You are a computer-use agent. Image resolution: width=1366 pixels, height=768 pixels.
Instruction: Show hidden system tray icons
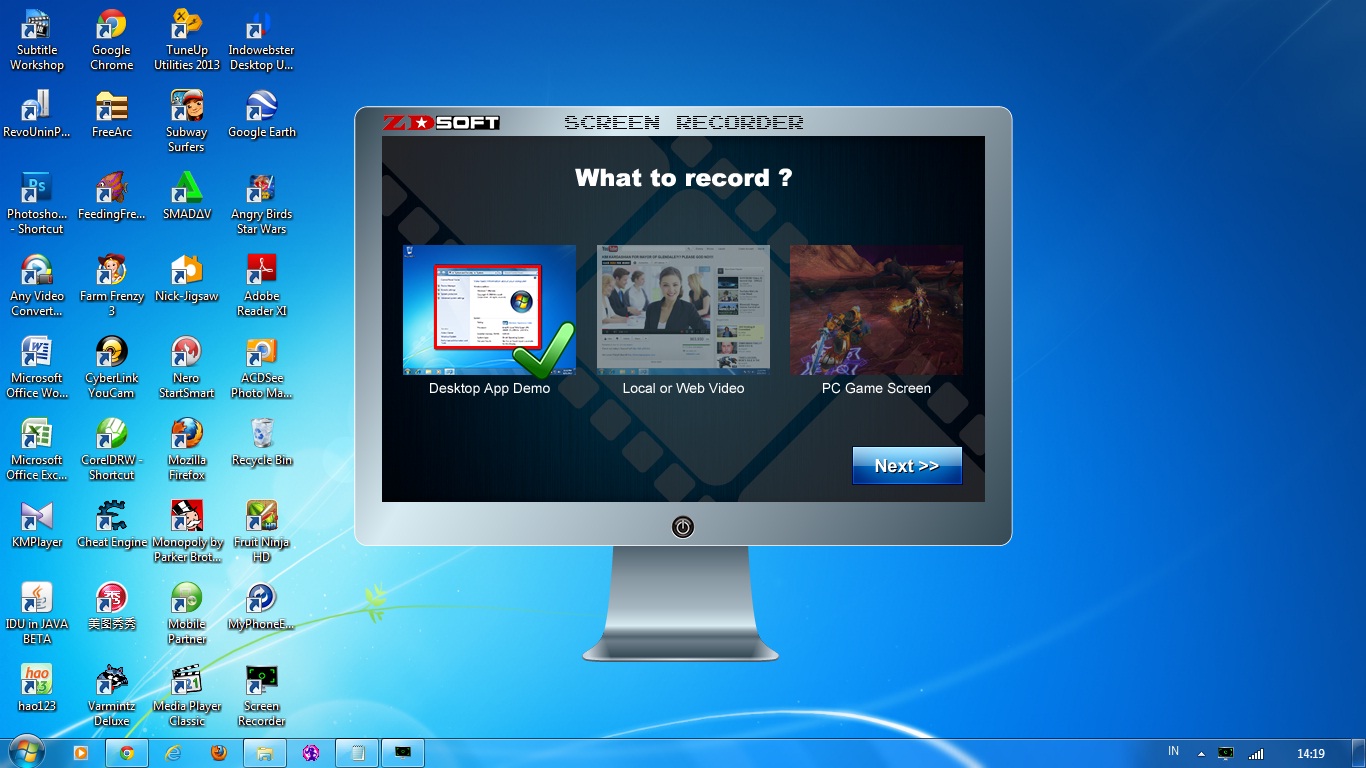point(1201,754)
